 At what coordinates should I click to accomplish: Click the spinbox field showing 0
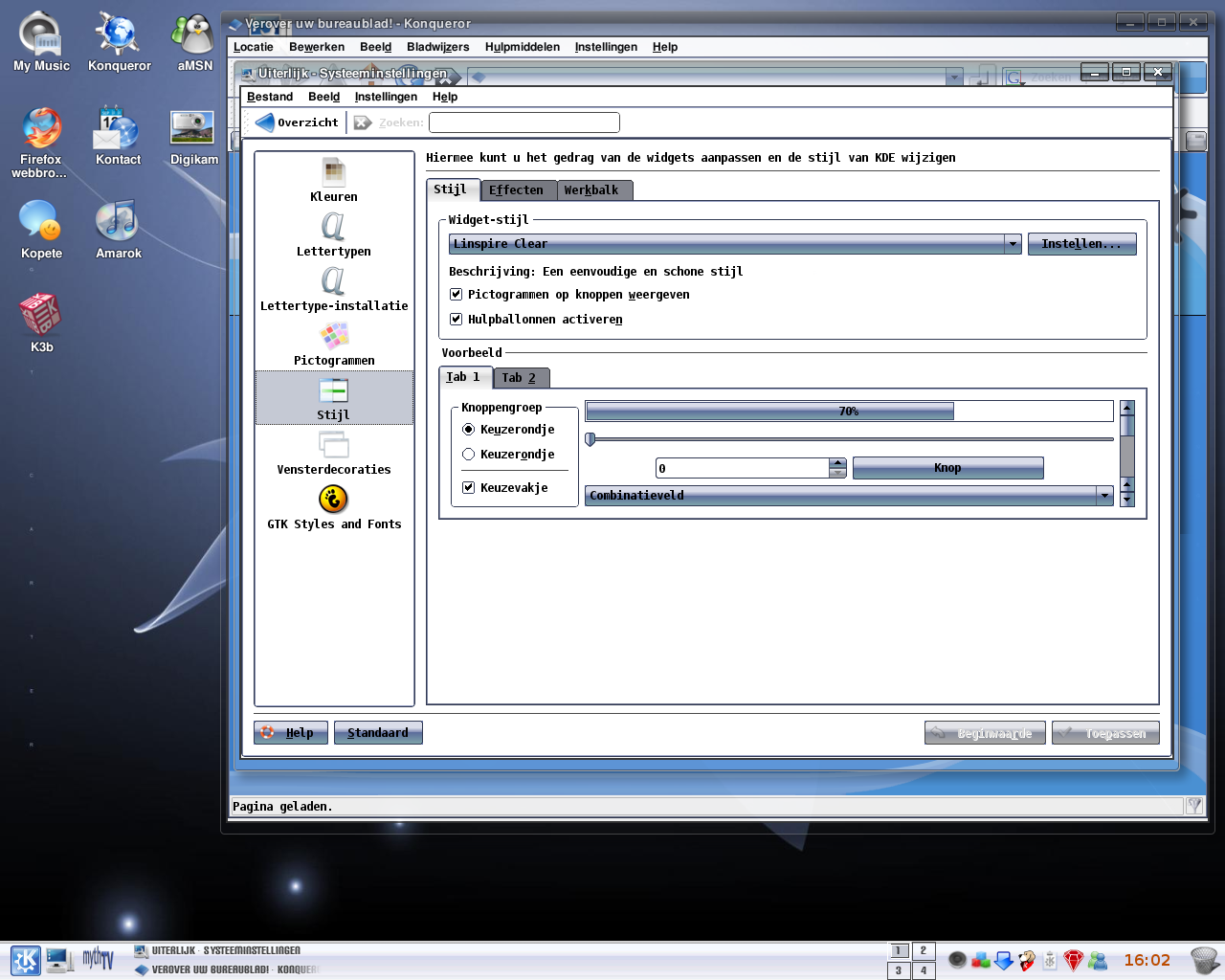[743, 468]
